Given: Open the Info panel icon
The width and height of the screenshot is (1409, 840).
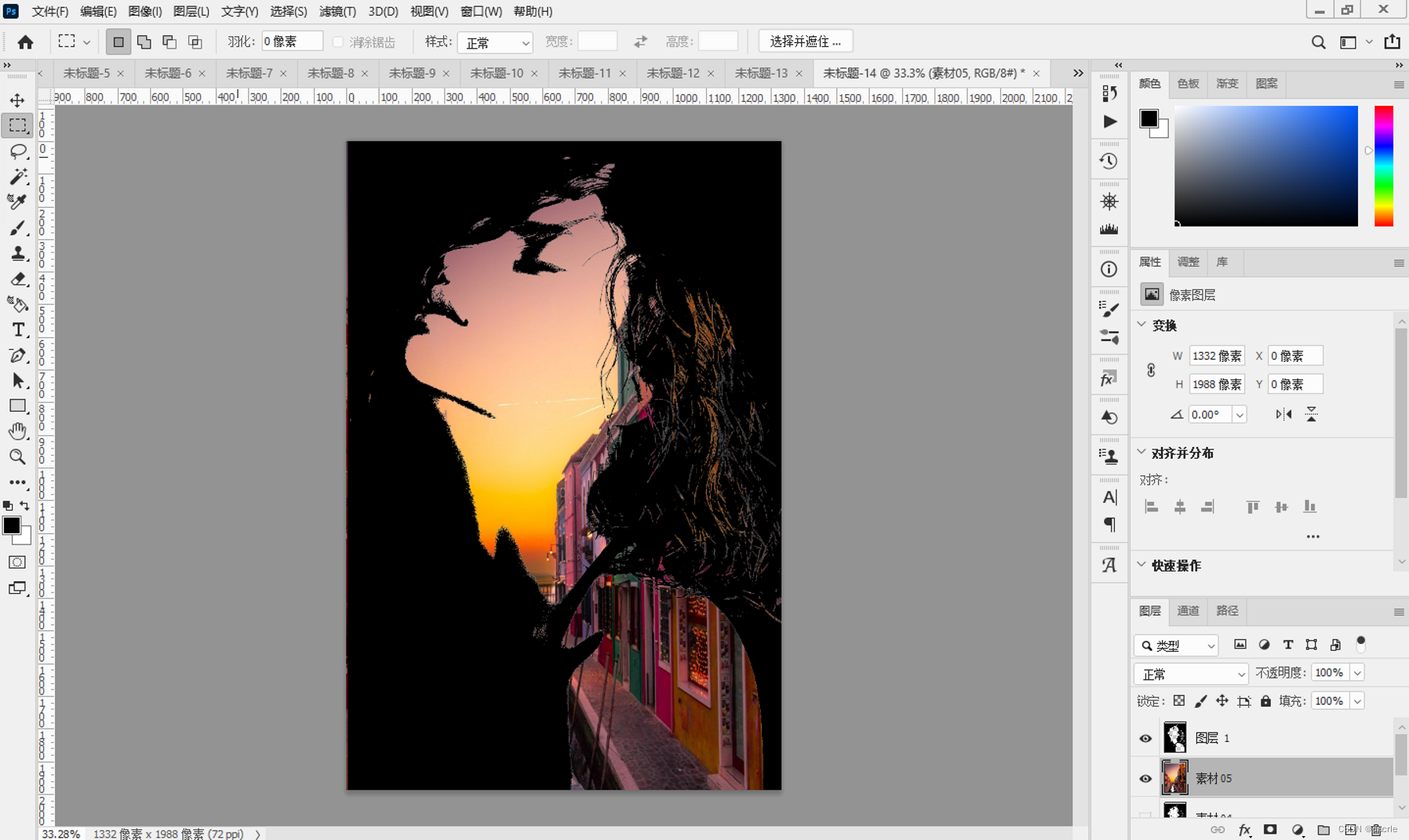Looking at the screenshot, I should click(1109, 269).
